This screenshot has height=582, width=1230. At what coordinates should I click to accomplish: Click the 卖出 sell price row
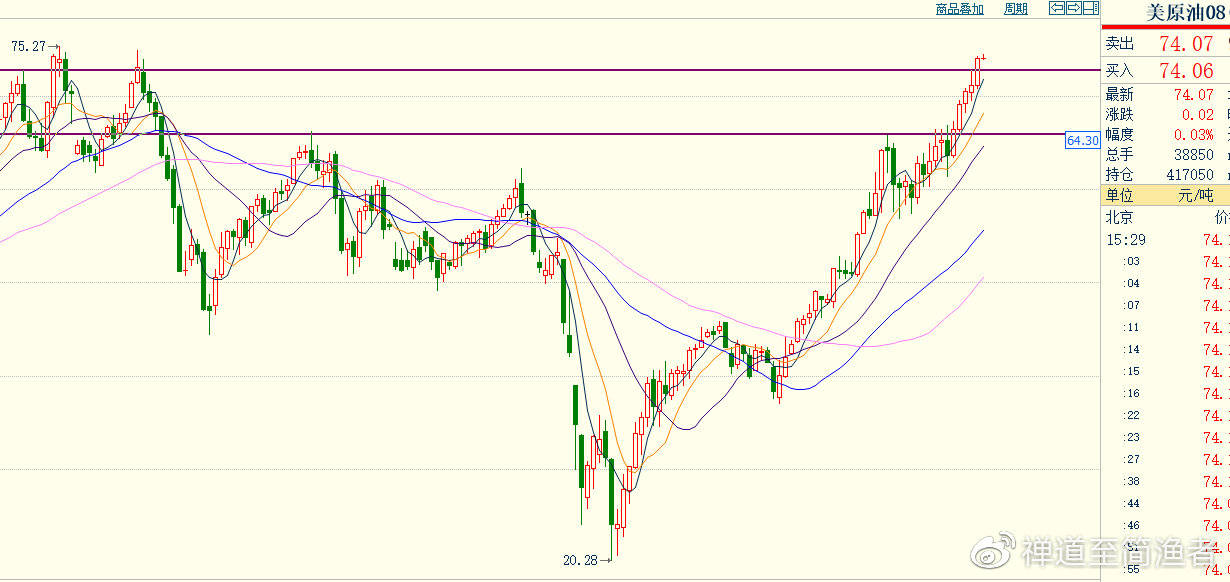pyautogui.click(x=1166, y=44)
